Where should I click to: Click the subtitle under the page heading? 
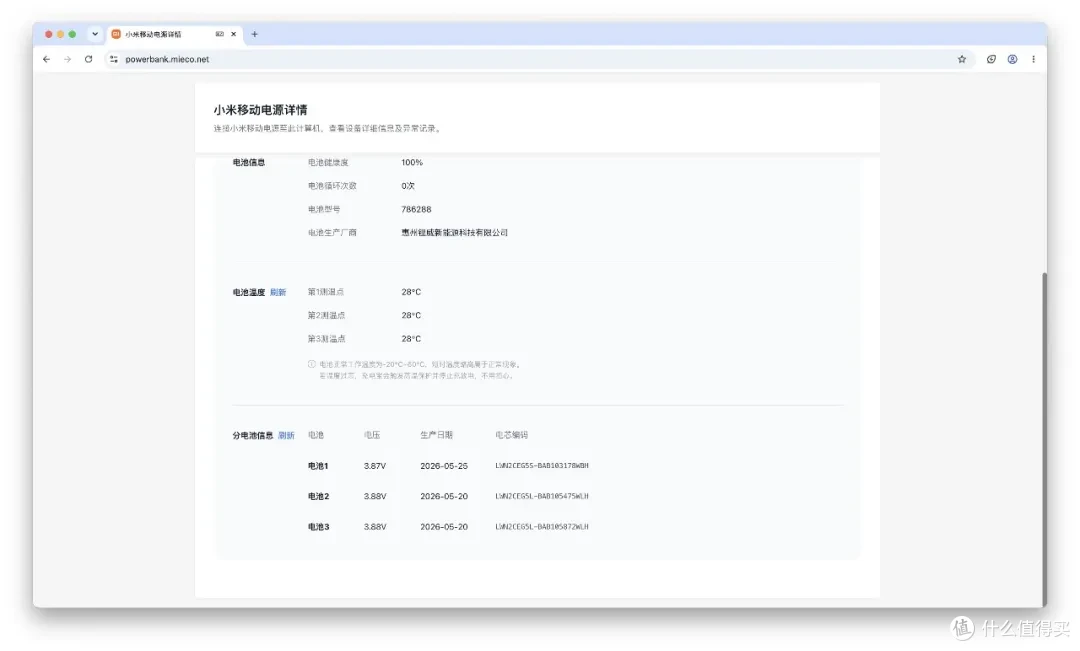[327, 129]
